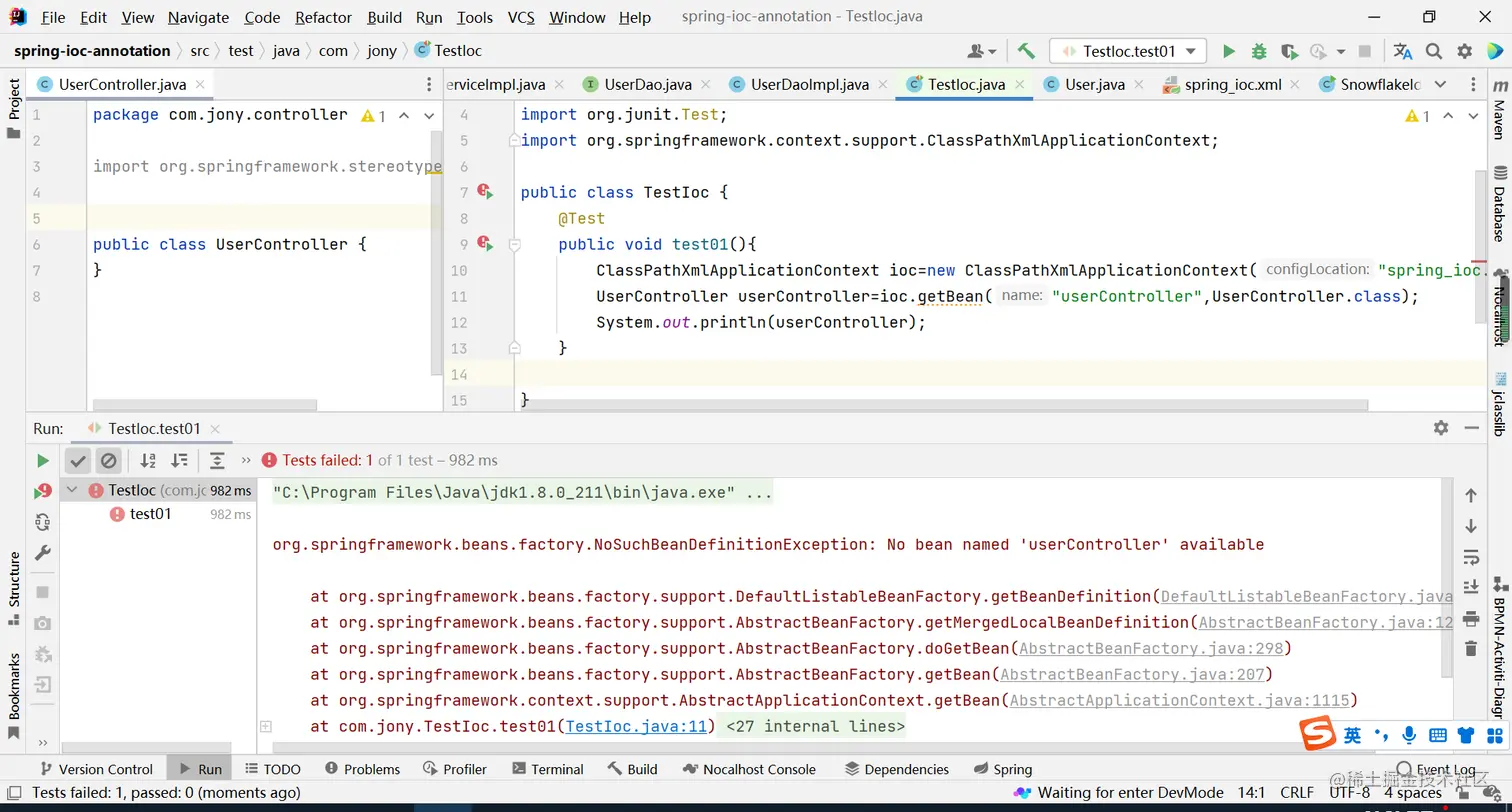Collapse the TestIoc node in test tree
The height and width of the screenshot is (812, 1512).
point(72,490)
